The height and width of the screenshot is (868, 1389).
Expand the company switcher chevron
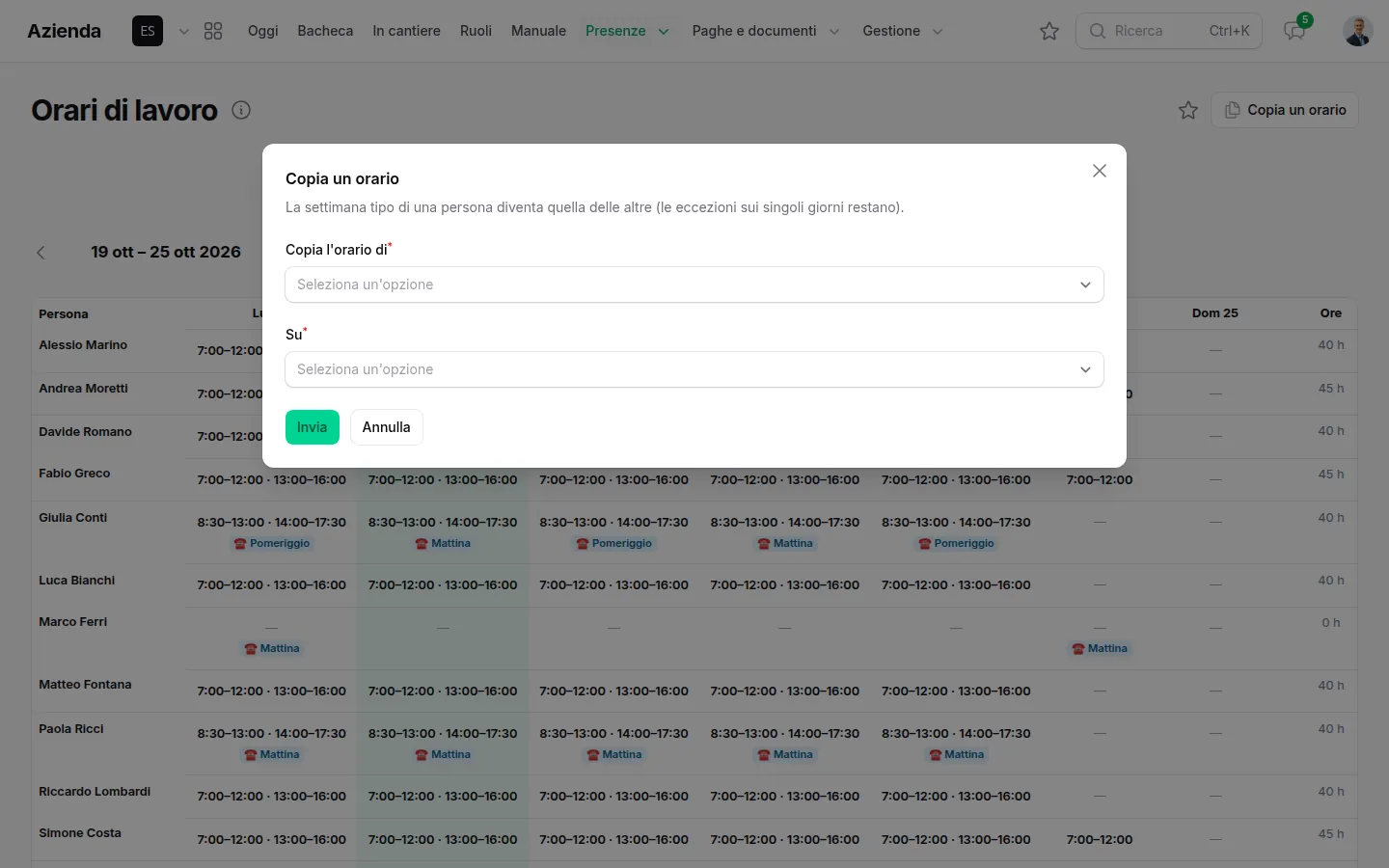[183, 31]
